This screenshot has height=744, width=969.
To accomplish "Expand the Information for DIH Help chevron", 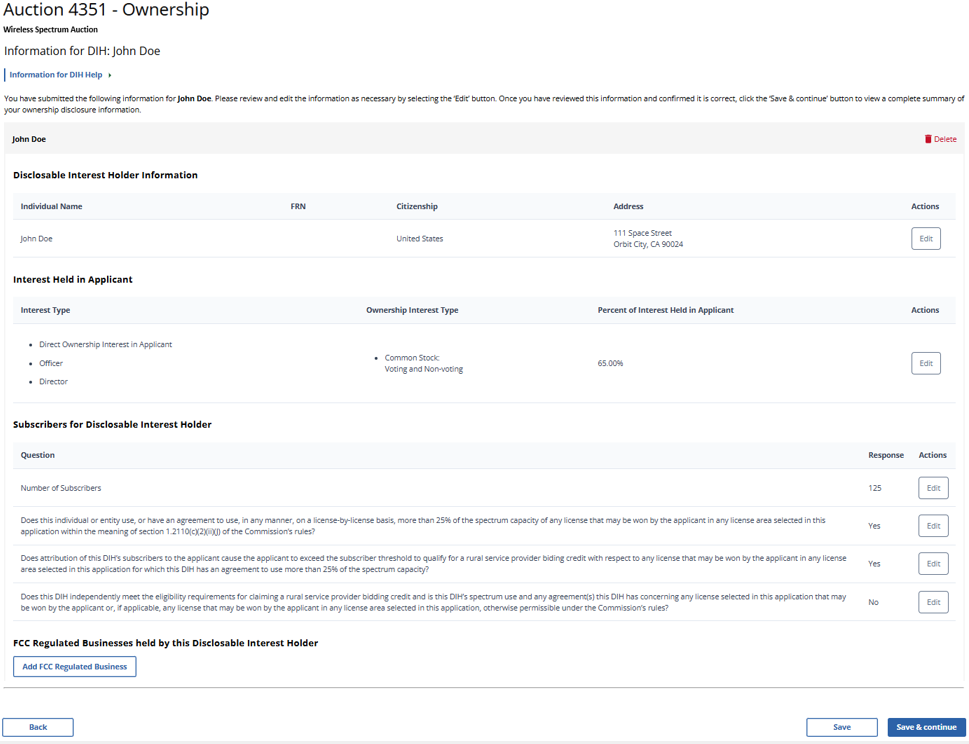I will 110,75.
